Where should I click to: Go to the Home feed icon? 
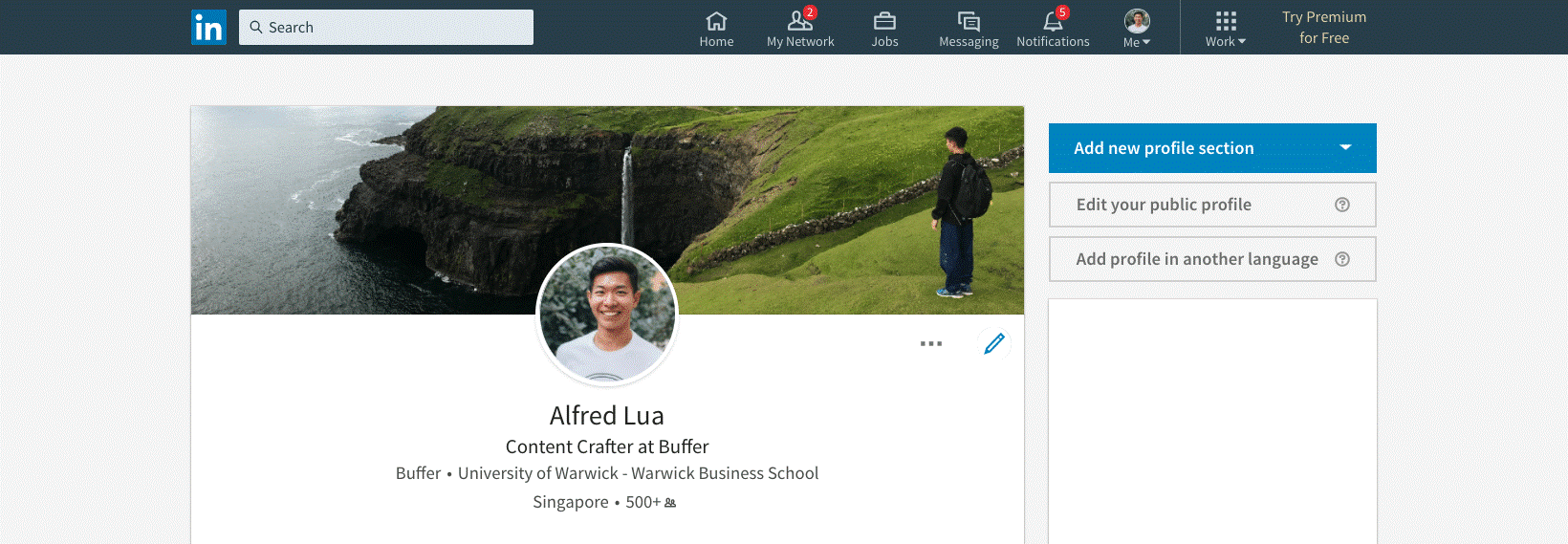click(716, 21)
